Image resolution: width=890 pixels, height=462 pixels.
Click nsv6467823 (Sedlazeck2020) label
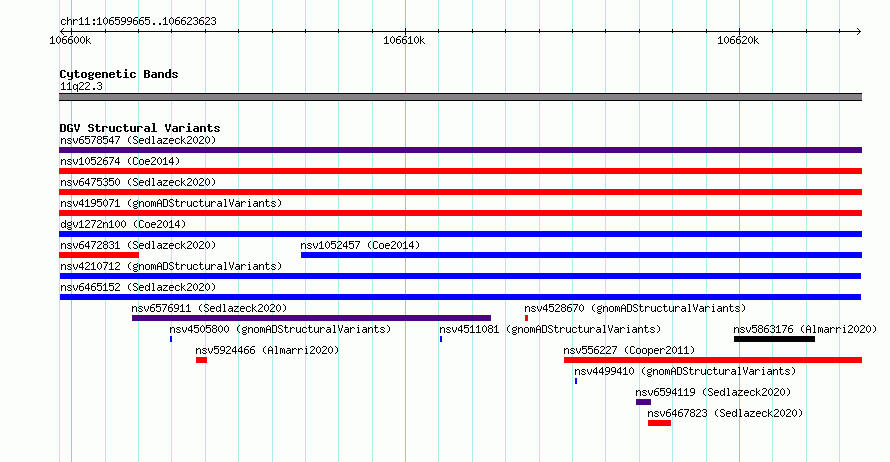coord(725,413)
